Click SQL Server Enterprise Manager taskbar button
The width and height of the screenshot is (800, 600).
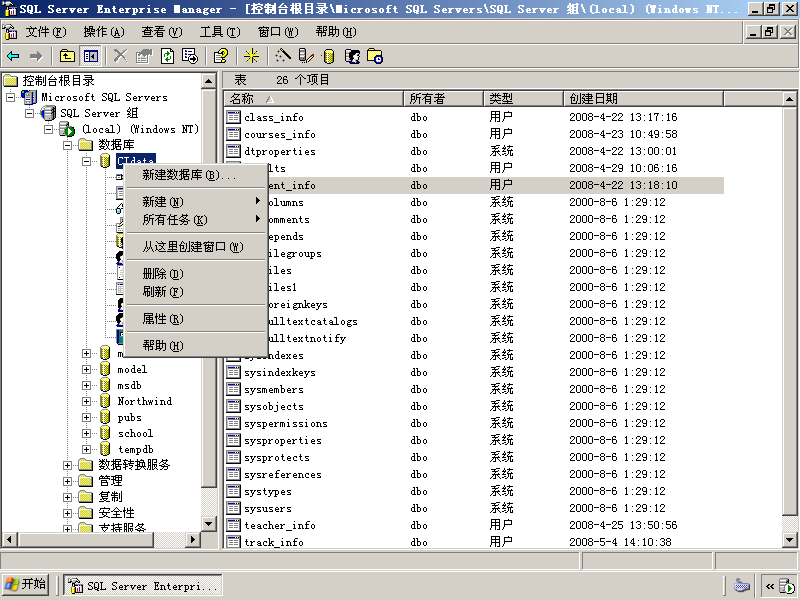(x=143, y=586)
